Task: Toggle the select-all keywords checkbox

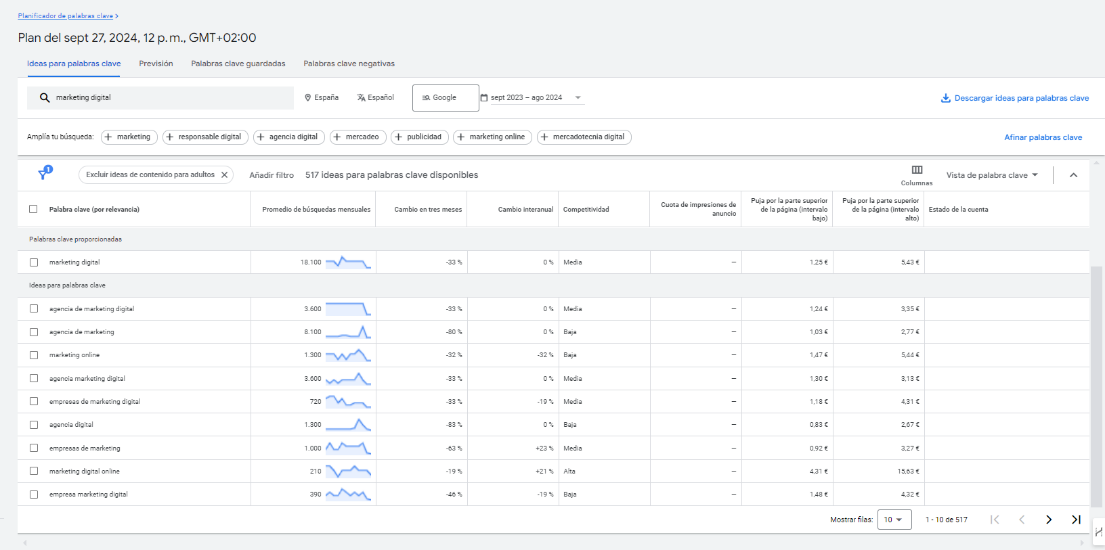Action: 33,209
